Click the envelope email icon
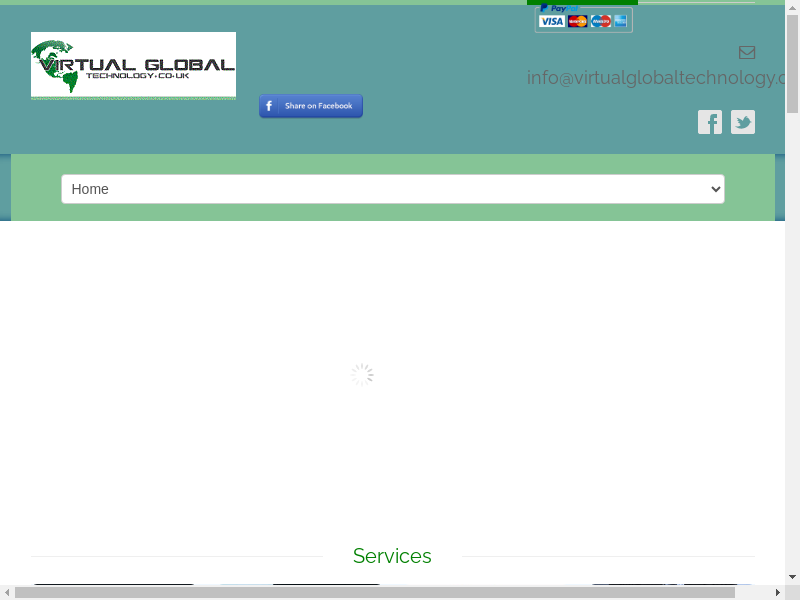The image size is (800, 600). click(x=747, y=52)
